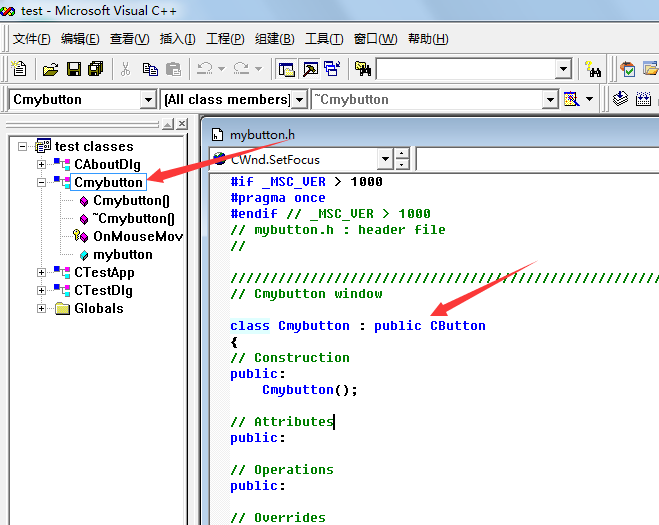Open the ~Cmybutton members dropdown
Image resolution: width=659 pixels, height=525 pixels.
coord(550,100)
